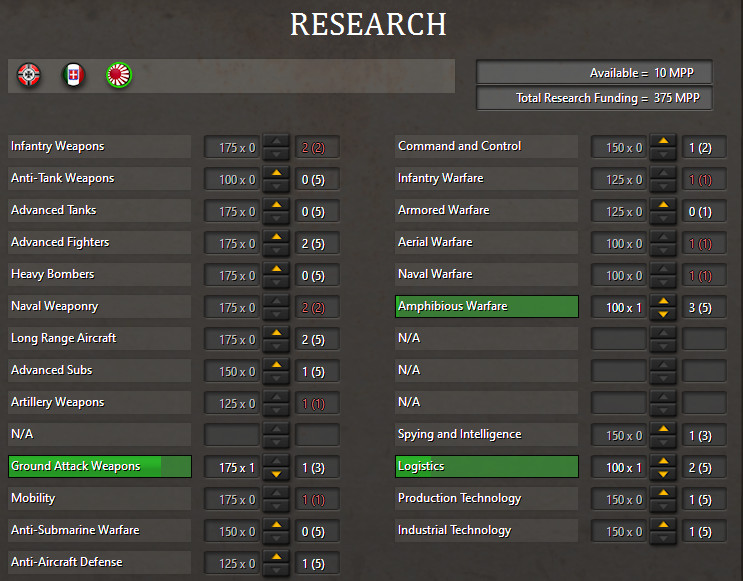Select the Anti-Tank Weapons research category
This screenshot has height=581, width=743.
pyautogui.click(x=100, y=178)
